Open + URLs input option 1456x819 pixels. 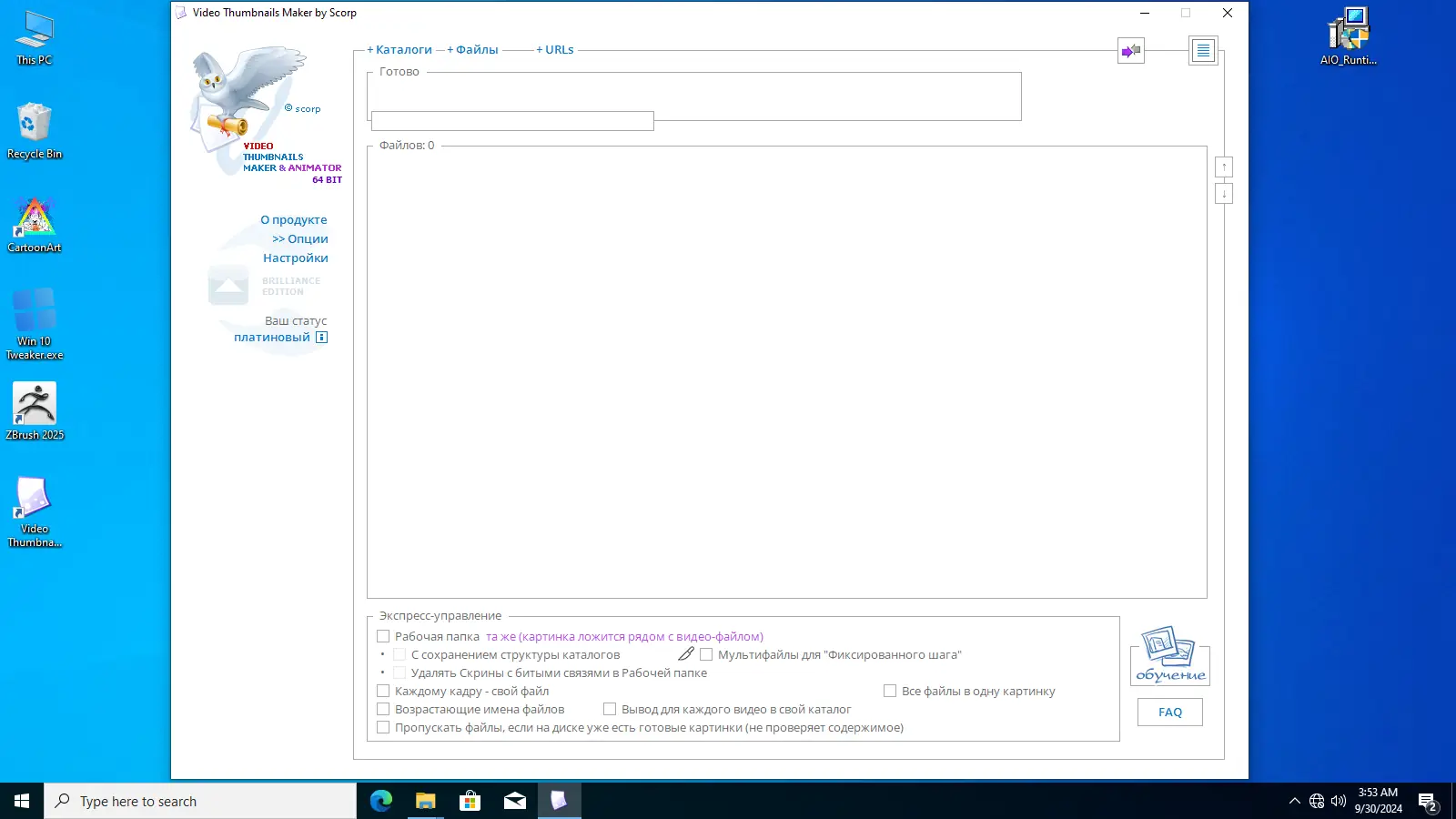tap(556, 49)
